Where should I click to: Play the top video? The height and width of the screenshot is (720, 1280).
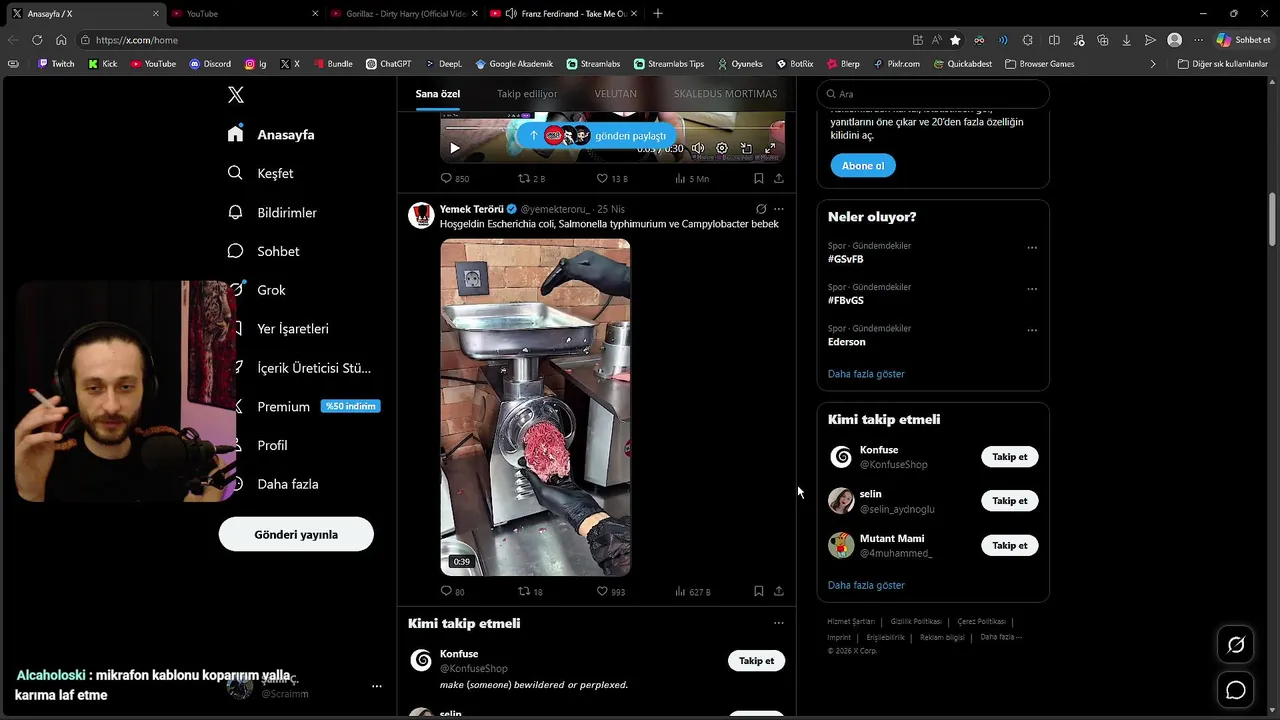(x=454, y=148)
